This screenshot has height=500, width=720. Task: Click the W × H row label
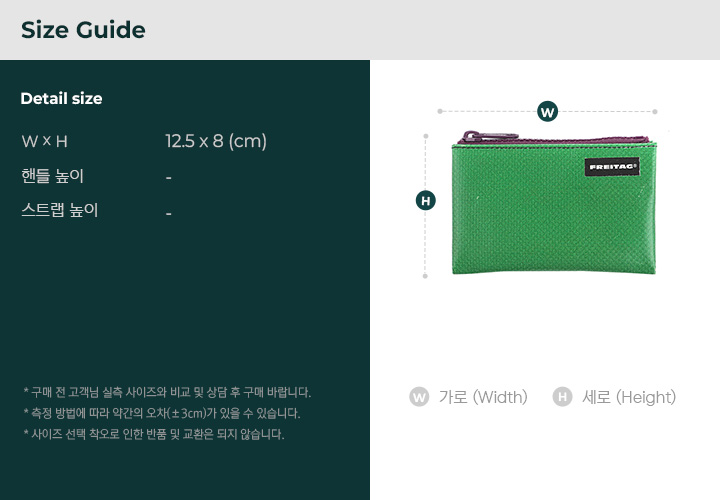[45, 141]
